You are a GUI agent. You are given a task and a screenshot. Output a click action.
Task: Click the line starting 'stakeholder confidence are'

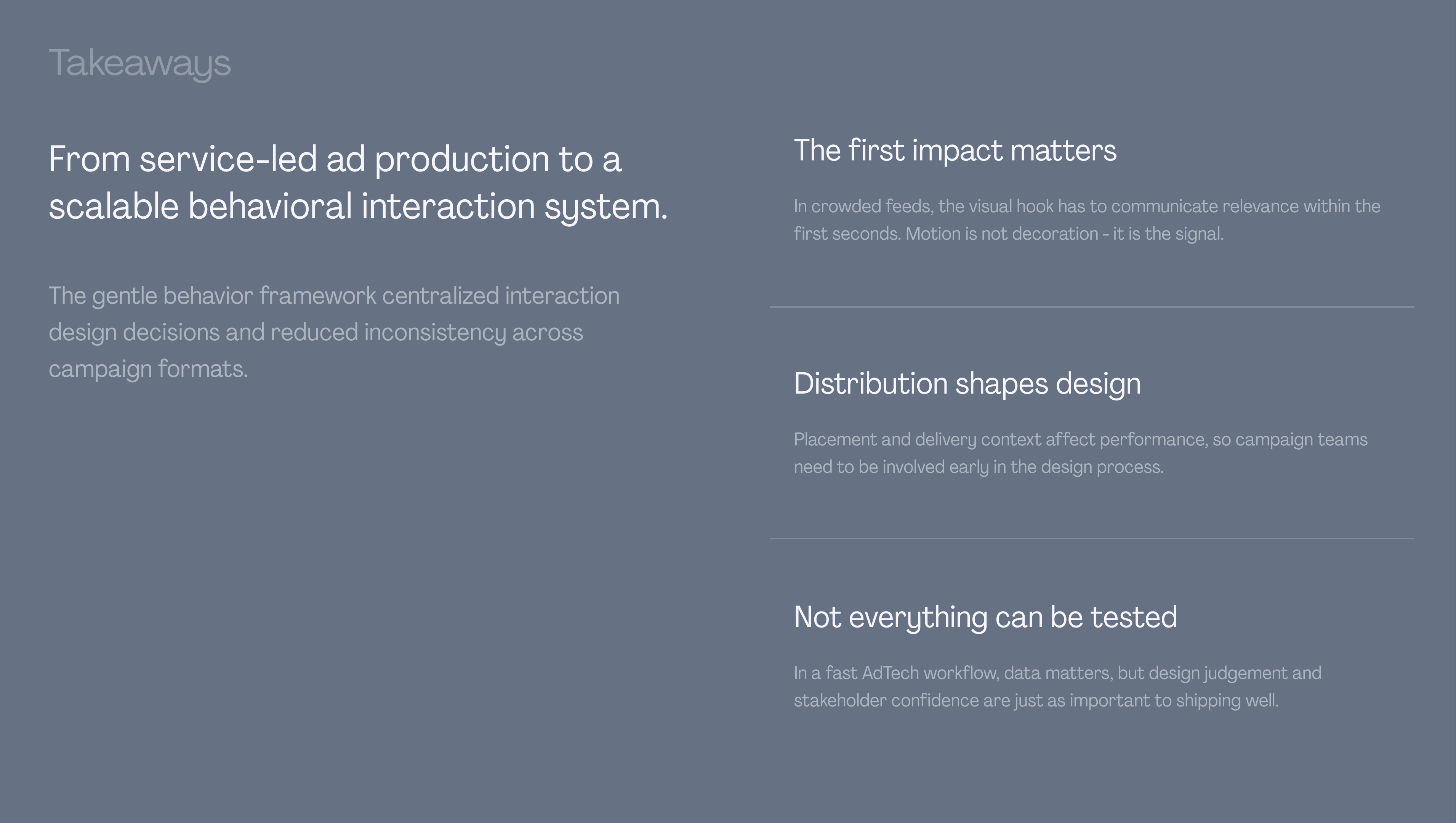pyautogui.click(x=1036, y=701)
